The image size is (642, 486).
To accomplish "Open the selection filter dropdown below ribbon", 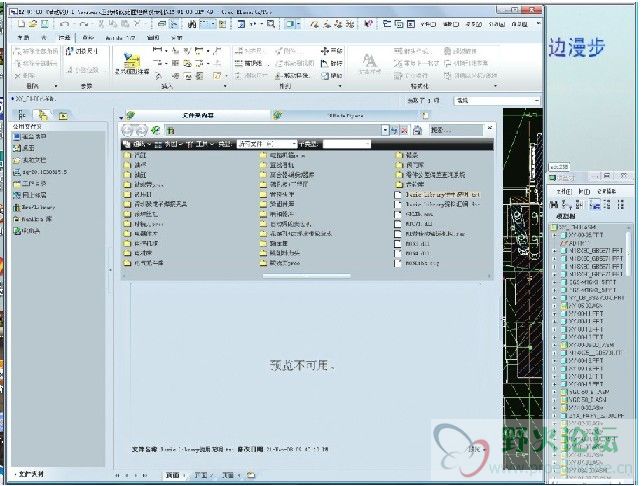I will click(x=497, y=100).
